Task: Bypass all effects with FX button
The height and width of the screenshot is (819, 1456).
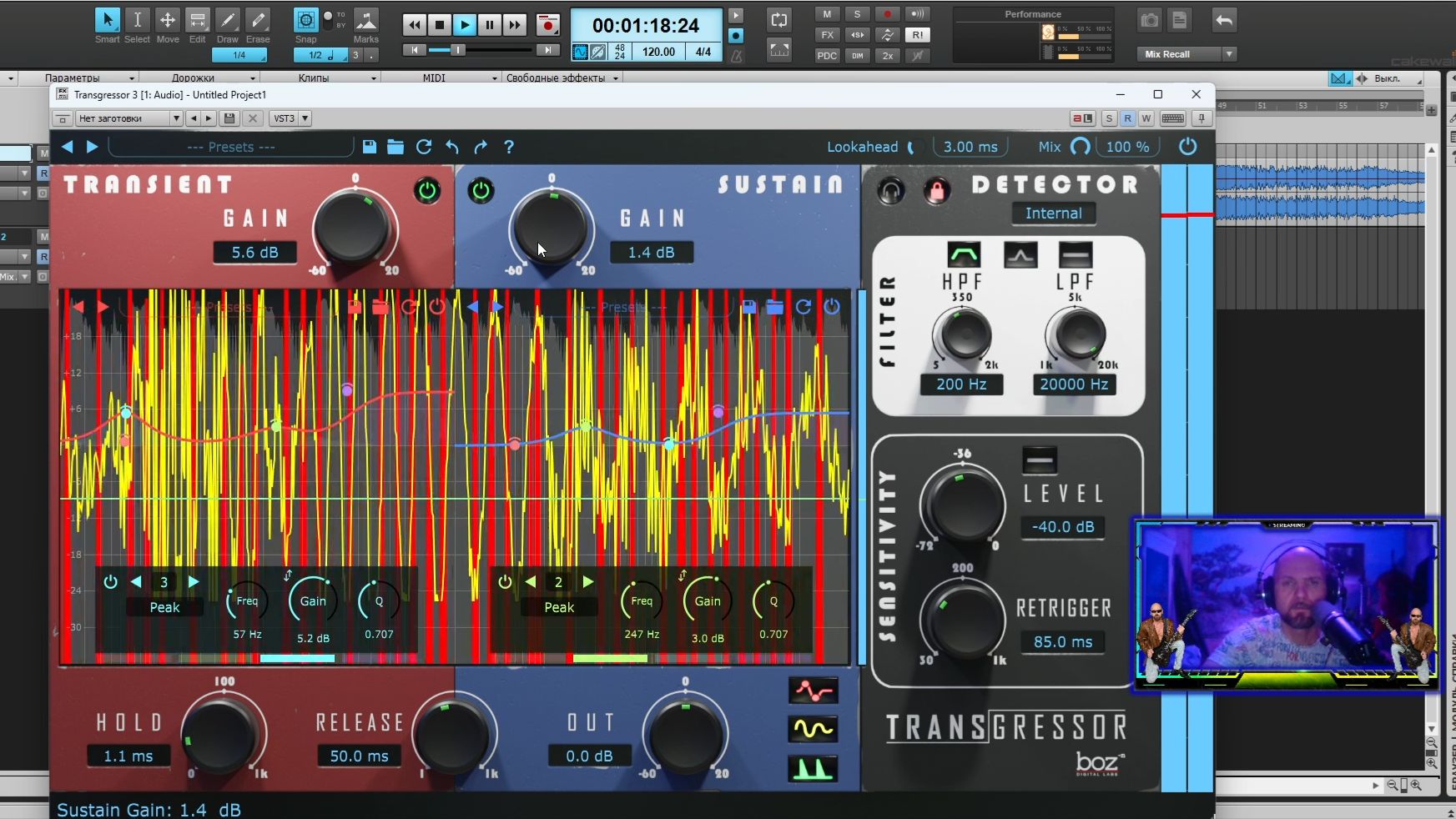Action: click(x=827, y=35)
